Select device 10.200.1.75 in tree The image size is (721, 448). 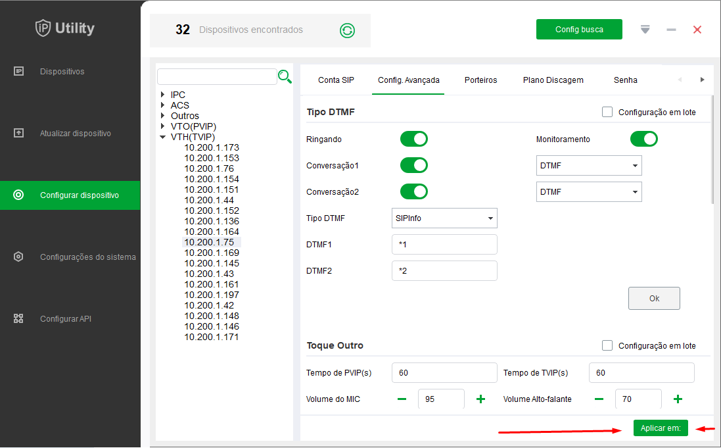click(210, 242)
